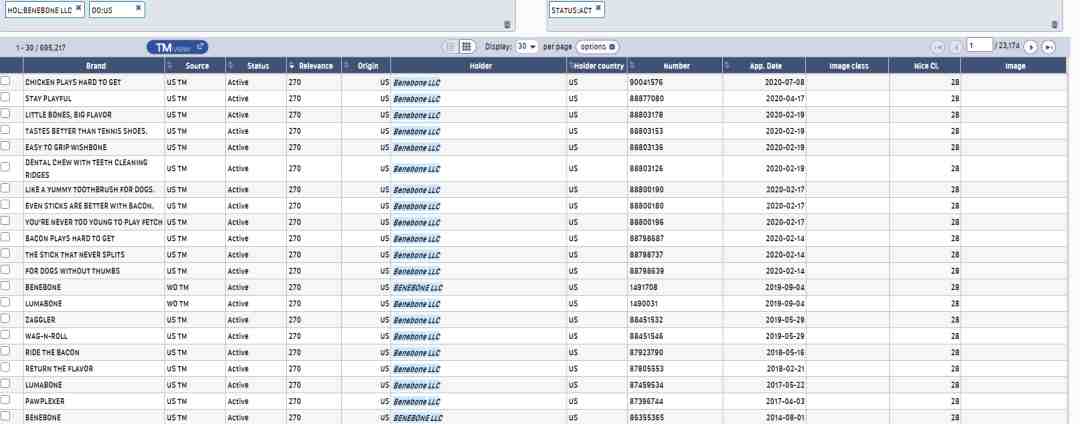Viewport: 1080px width, 424px height.
Task: Select brand WAG-N-ROLL
Action: (x=46, y=336)
